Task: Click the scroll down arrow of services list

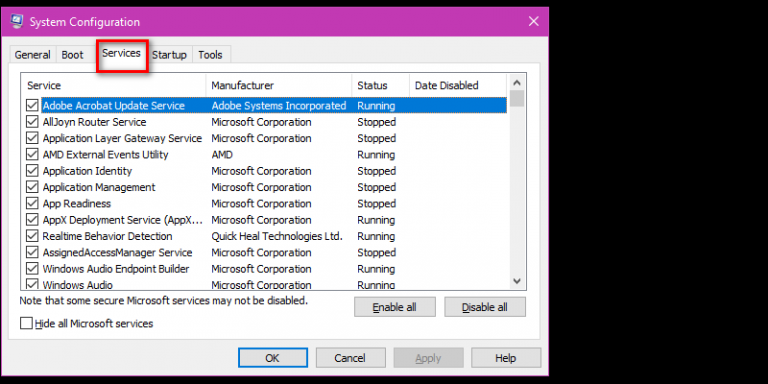Action: tap(517, 281)
